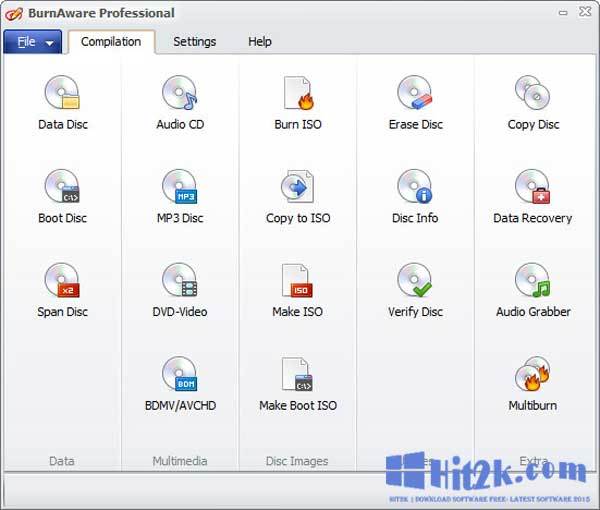
Task: Switch to the Compilation tab
Action: (x=111, y=42)
